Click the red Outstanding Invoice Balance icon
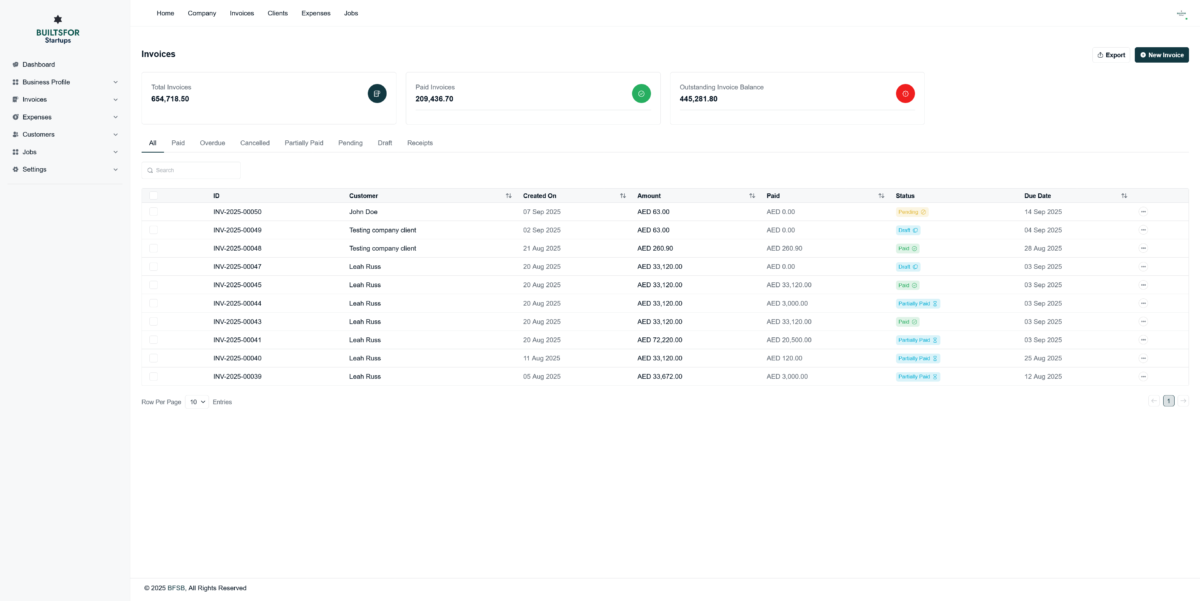The image size is (1200, 601). coord(905,93)
